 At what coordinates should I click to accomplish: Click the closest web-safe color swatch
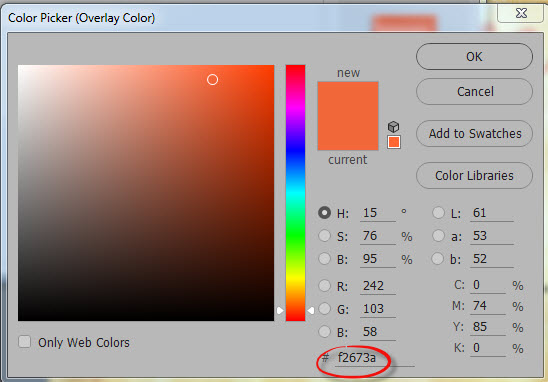pos(394,142)
